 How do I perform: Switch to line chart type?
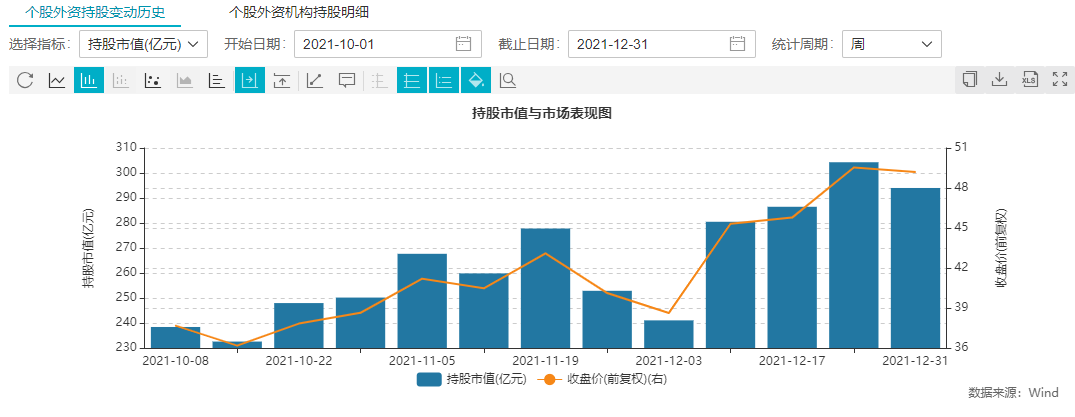click(57, 80)
